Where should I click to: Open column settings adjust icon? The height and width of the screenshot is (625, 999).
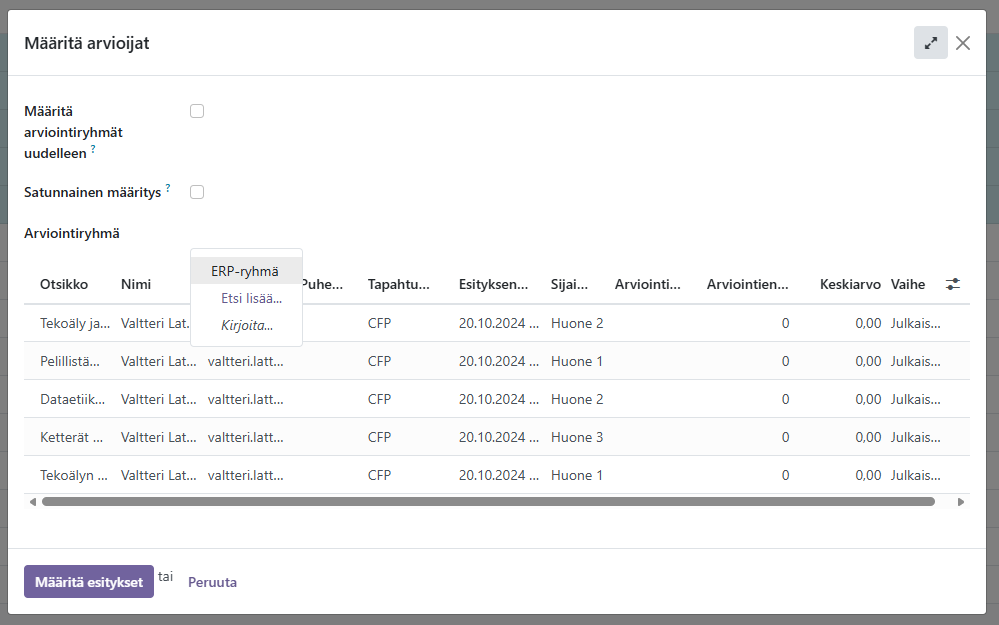pyautogui.click(x=952, y=284)
